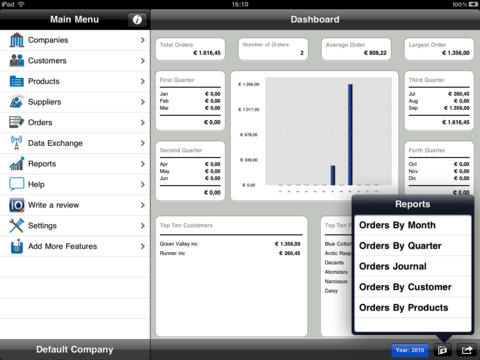Image resolution: width=480 pixels, height=360 pixels.
Task: Expand the Add More Features row chevron
Action: [x=143, y=246]
